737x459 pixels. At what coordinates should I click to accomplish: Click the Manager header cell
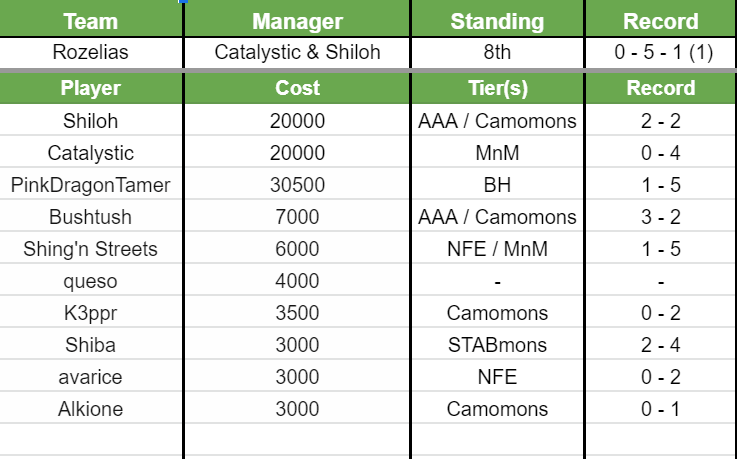click(x=297, y=18)
